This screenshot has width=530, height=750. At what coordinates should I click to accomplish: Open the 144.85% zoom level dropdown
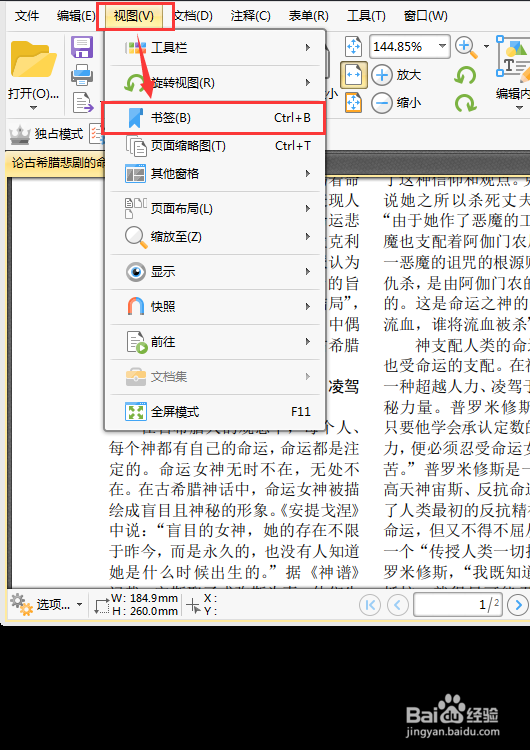443,46
